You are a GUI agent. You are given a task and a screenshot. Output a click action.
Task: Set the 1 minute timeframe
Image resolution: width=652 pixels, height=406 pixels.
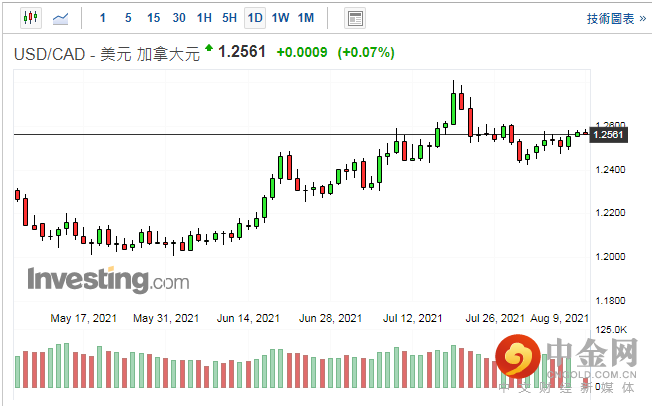coord(103,18)
